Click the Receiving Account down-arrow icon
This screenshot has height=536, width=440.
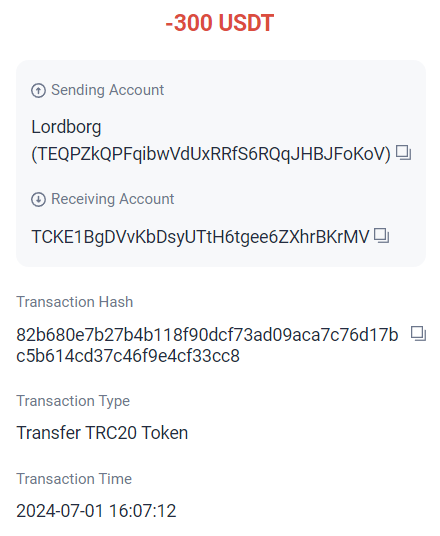(38, 199)
